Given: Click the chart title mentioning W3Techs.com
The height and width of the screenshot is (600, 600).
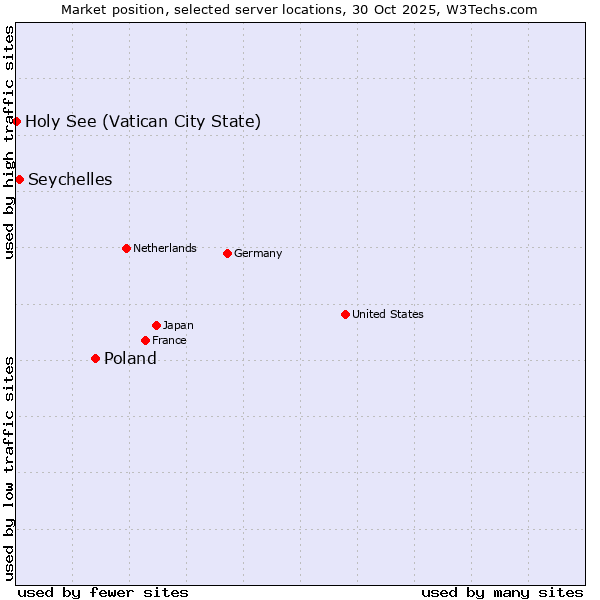Looking at the screenshot, I should pos(299,10).
